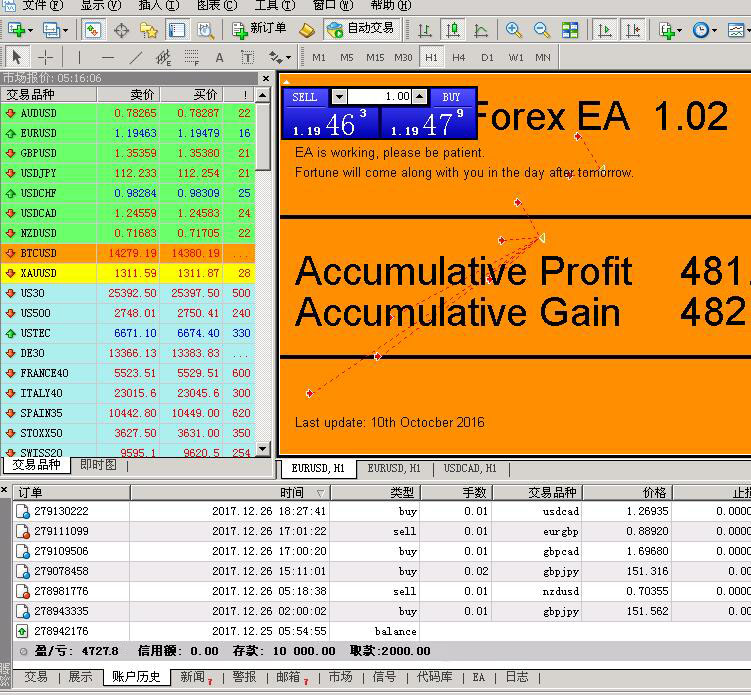Select order 279130222 in account history

(382, 511)
